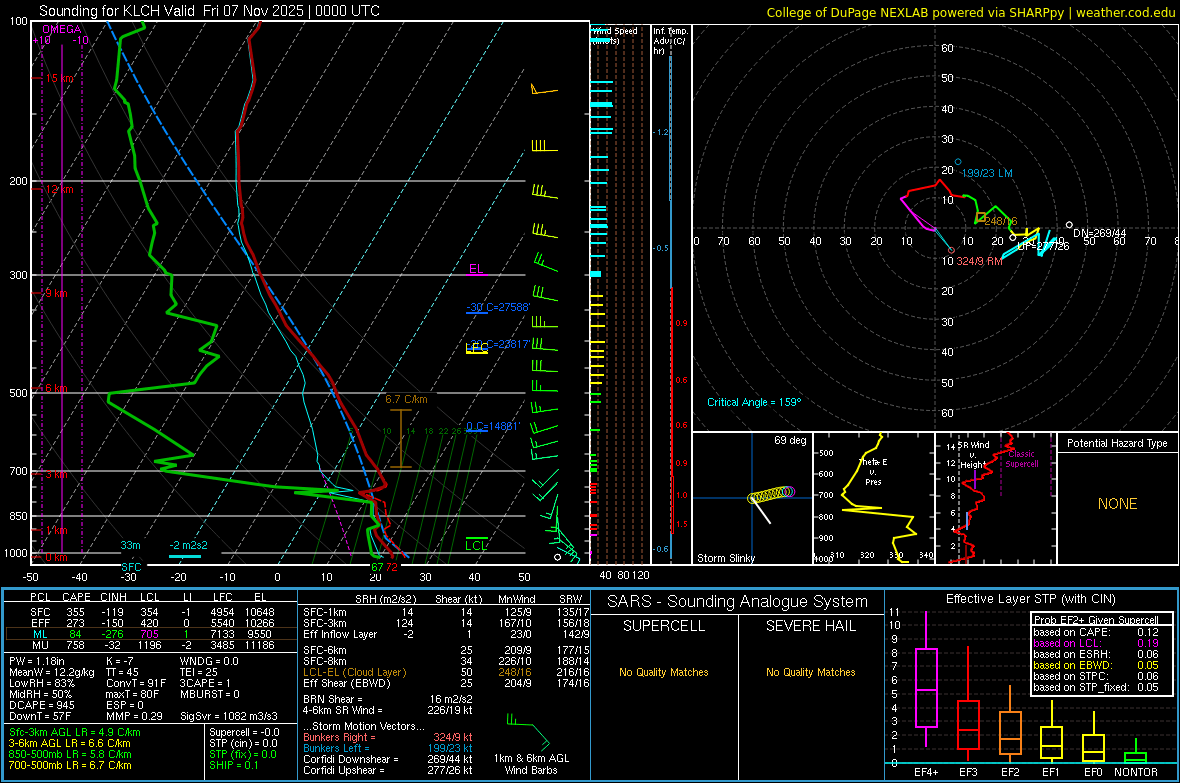Viewport: 1180px width, 783px height.
Task: Click the 'Sfc-3km AGL LR = 4.9 C/km' line
Action: pos(75,732)
